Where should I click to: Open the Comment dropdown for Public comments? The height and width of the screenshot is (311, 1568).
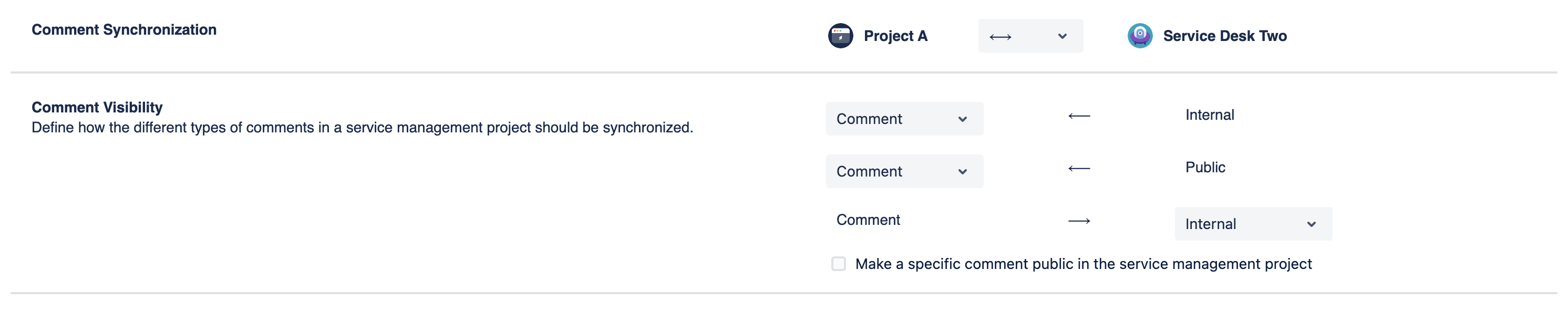pos(904,171)
